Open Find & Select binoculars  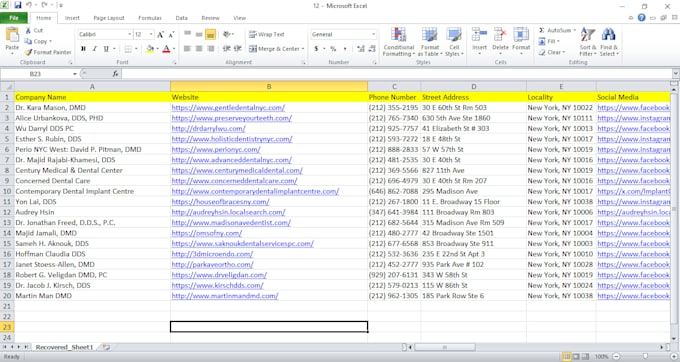[609, 42]
